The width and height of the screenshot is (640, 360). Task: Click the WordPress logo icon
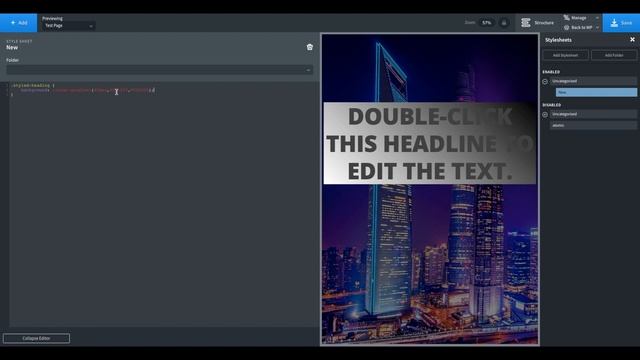(x=567, y=27)
